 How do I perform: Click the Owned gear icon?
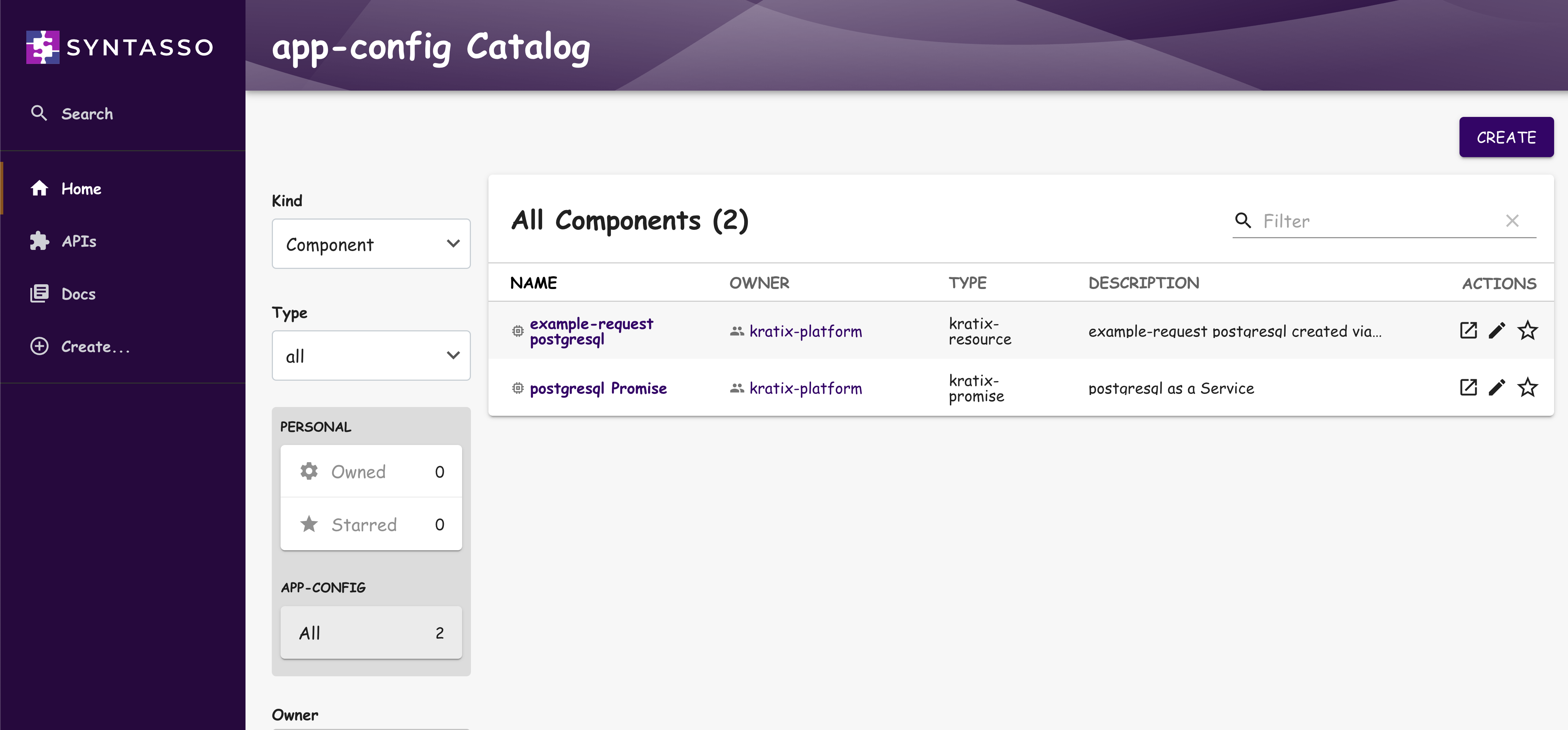(x=309, y=471)
